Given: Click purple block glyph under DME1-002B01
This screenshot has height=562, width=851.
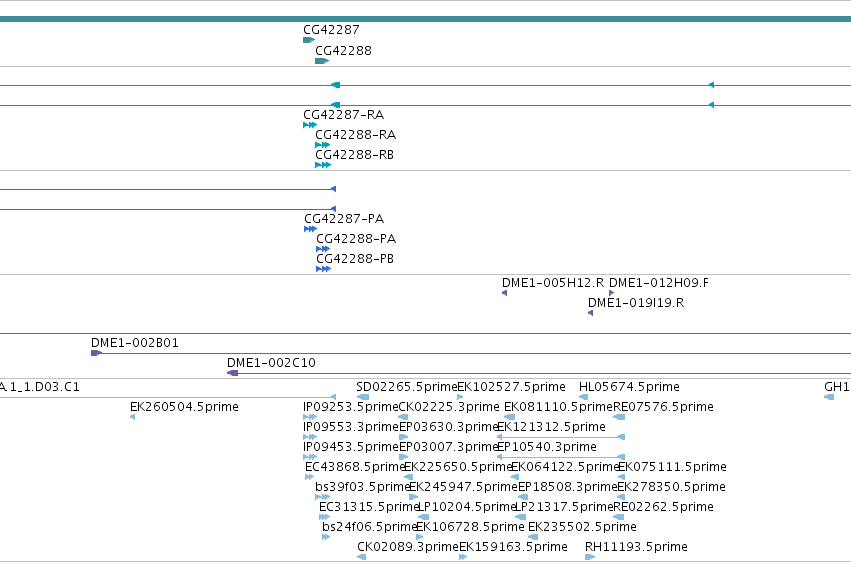Looking at the screenshot, I should coord(97,353).
